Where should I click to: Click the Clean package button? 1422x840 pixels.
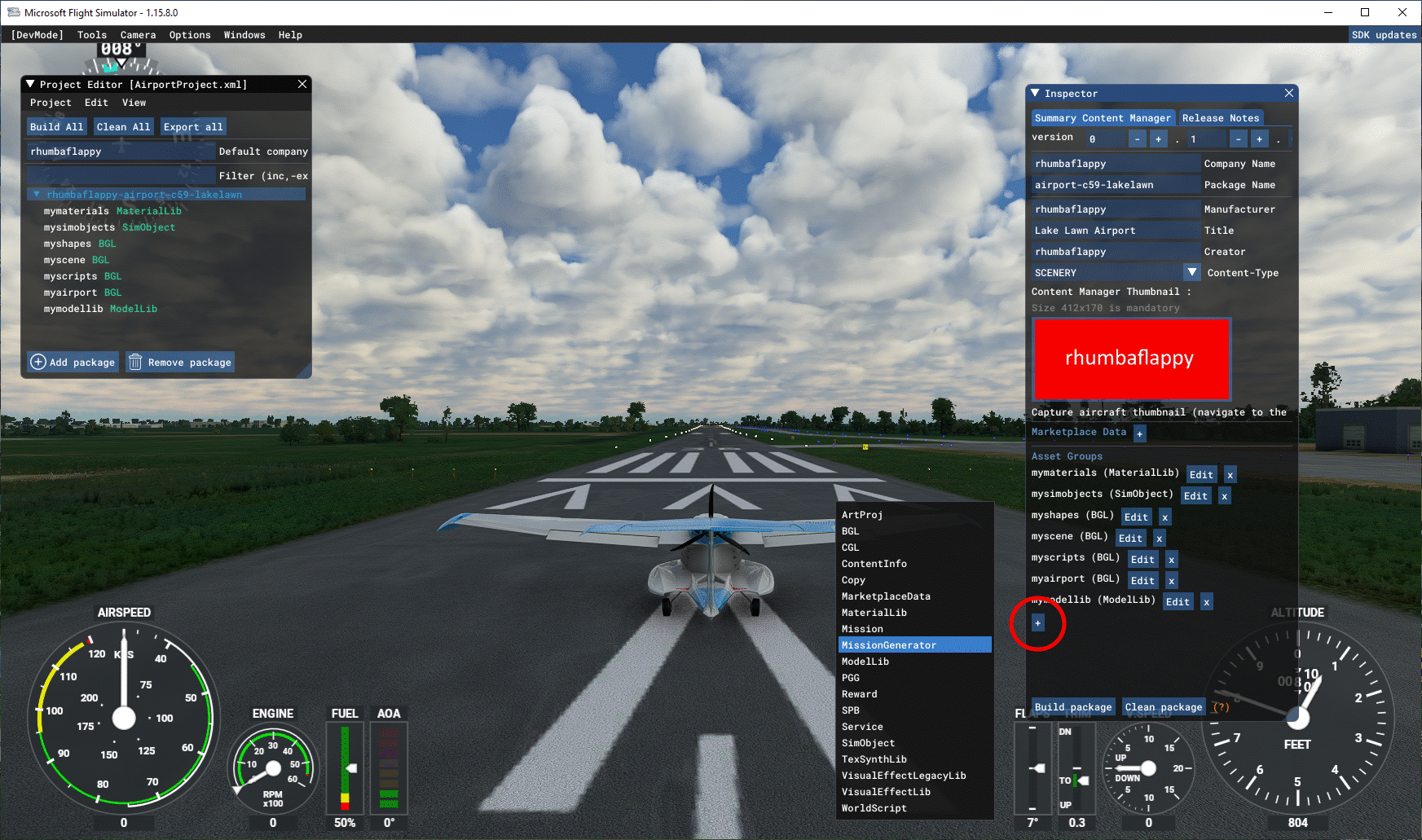(x=1163, y=706)
